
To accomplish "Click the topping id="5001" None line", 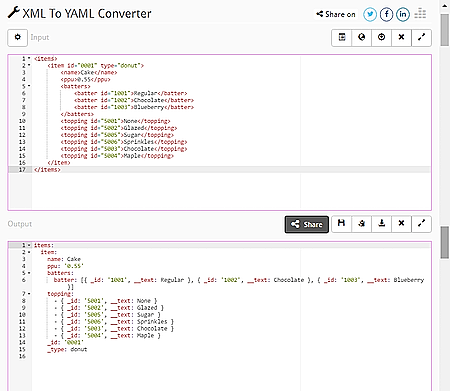I will pyautogui.click(x=115, y=121).
